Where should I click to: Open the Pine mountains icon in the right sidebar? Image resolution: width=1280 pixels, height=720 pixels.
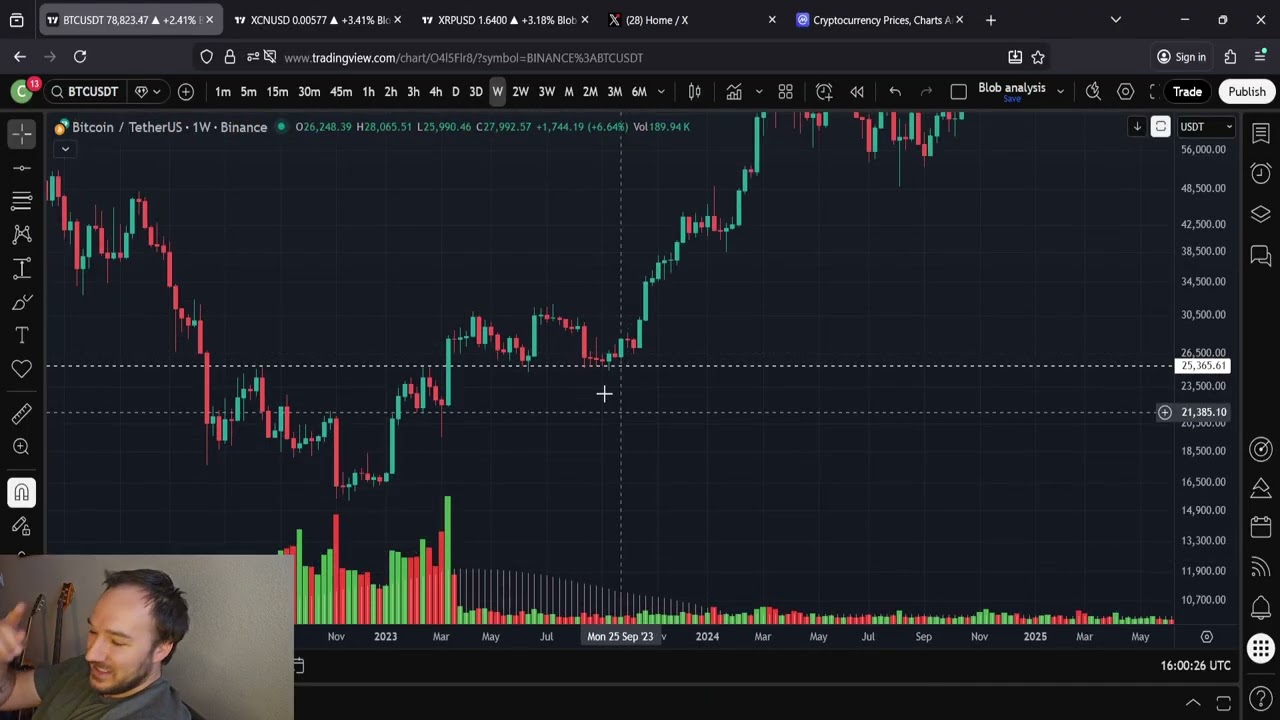[1261, 488]
